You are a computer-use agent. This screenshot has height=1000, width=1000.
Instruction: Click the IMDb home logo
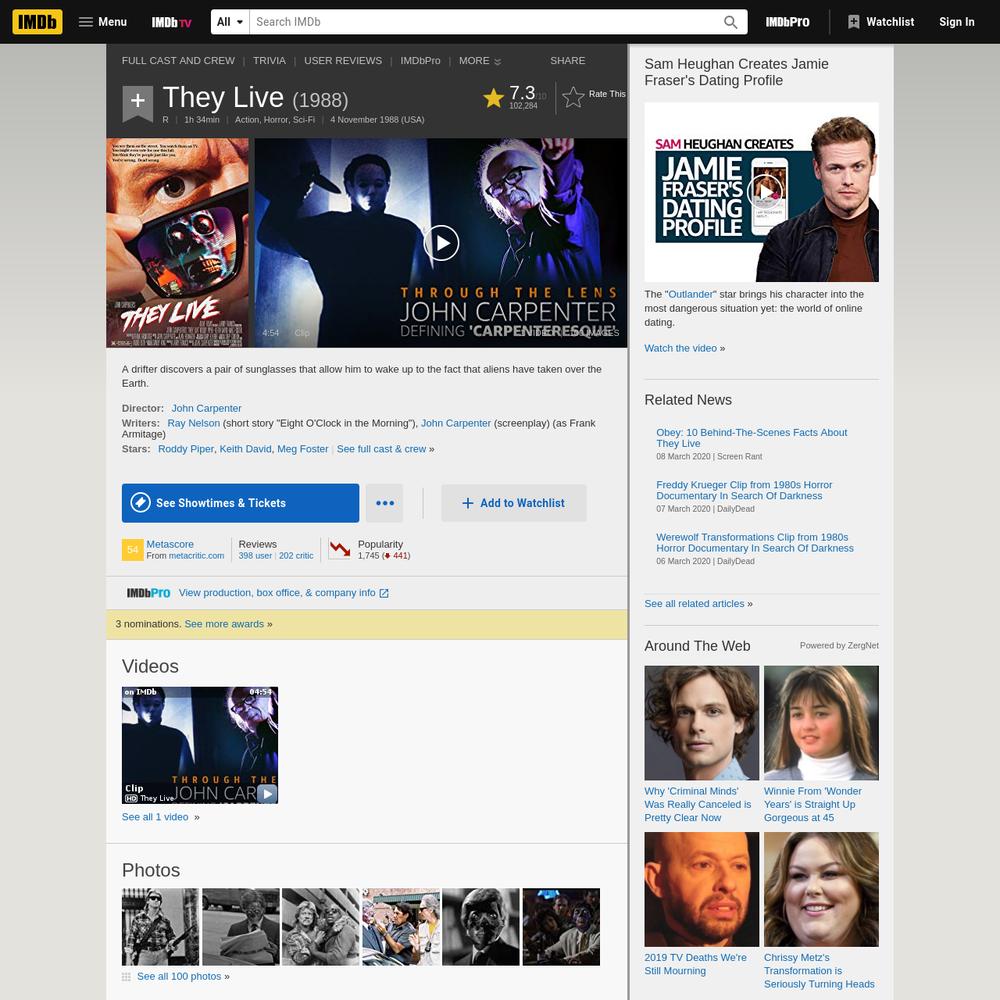click(37, 22)
